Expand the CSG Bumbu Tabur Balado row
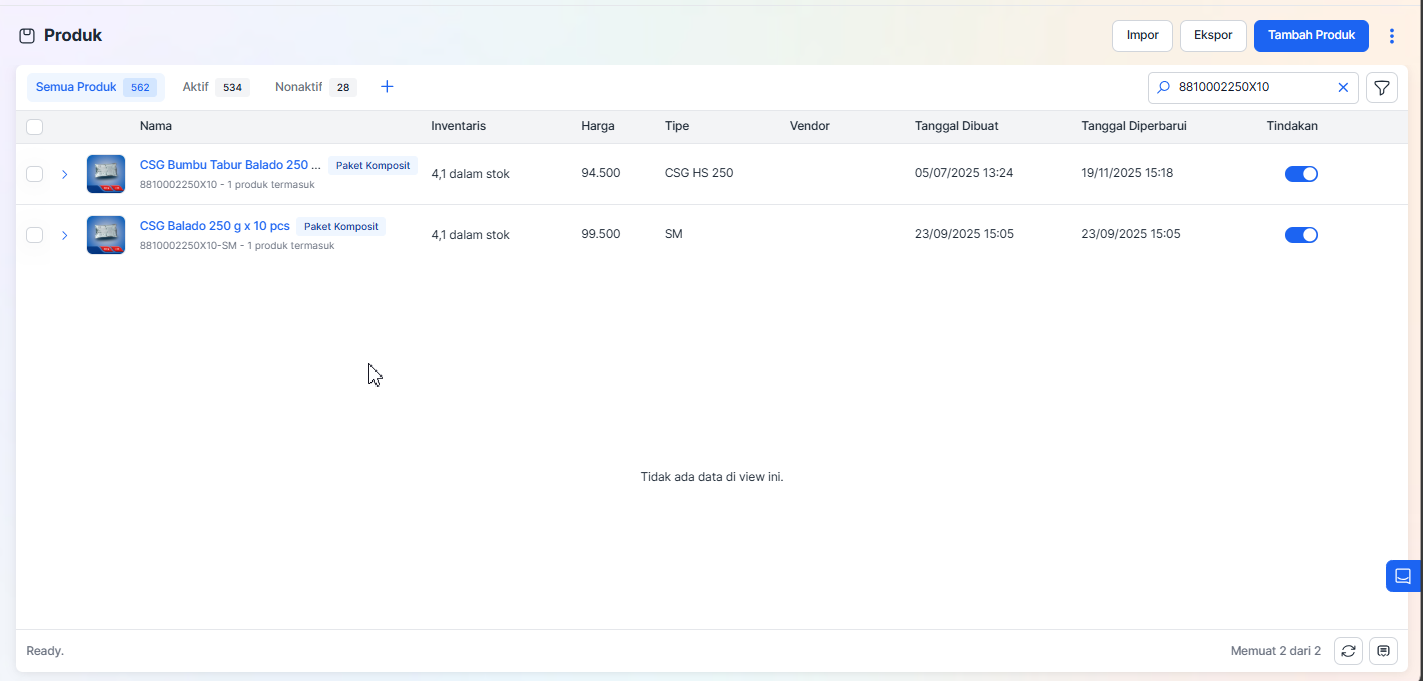Screen dimensions: 1423x681 [x=64, y=174]
